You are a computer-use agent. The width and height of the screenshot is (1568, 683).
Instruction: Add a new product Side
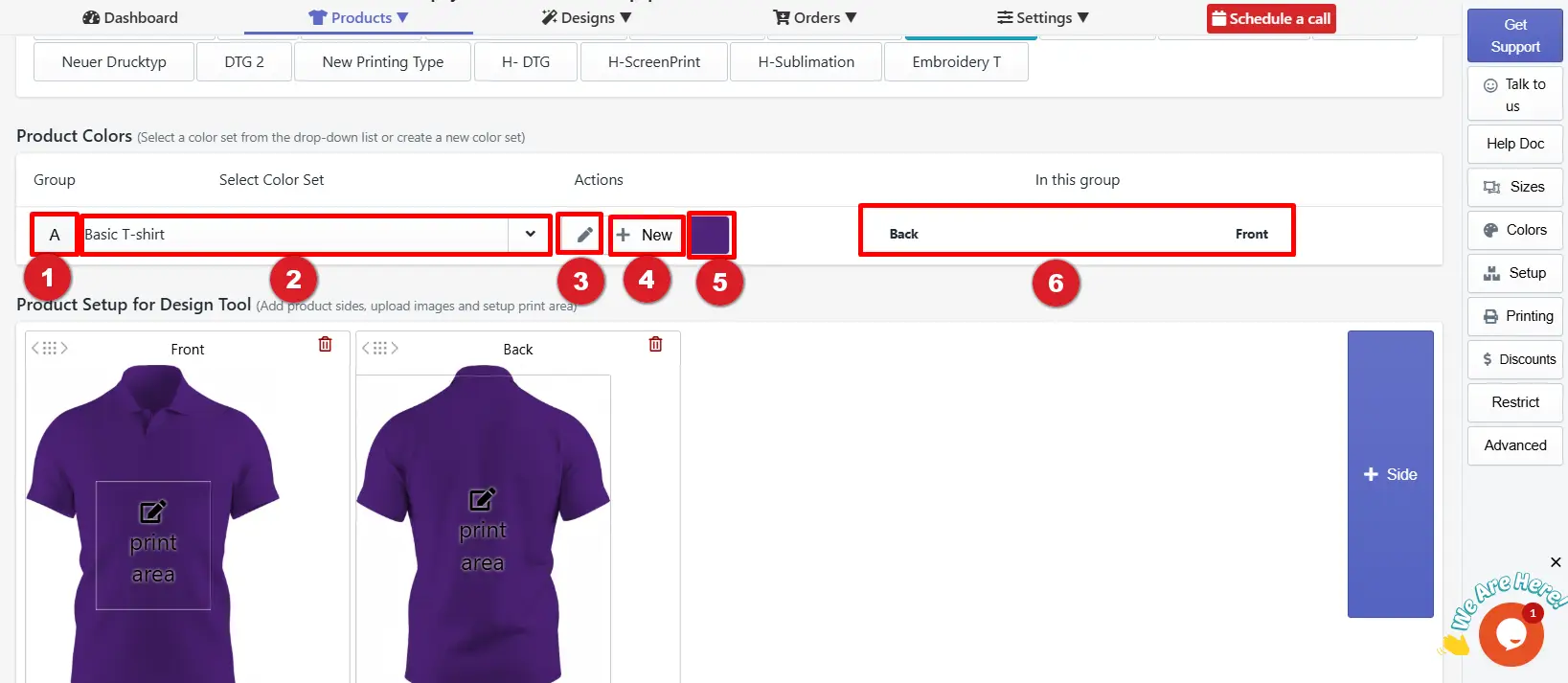1391,474
